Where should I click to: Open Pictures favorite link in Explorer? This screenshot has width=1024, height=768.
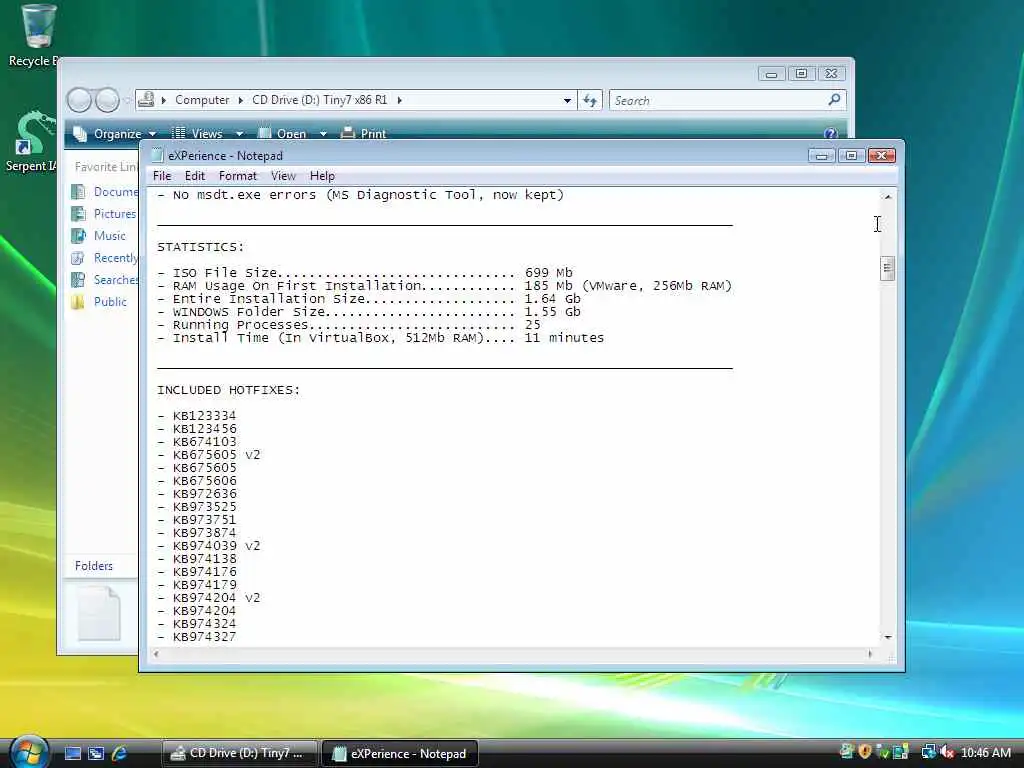pos(104,214)
